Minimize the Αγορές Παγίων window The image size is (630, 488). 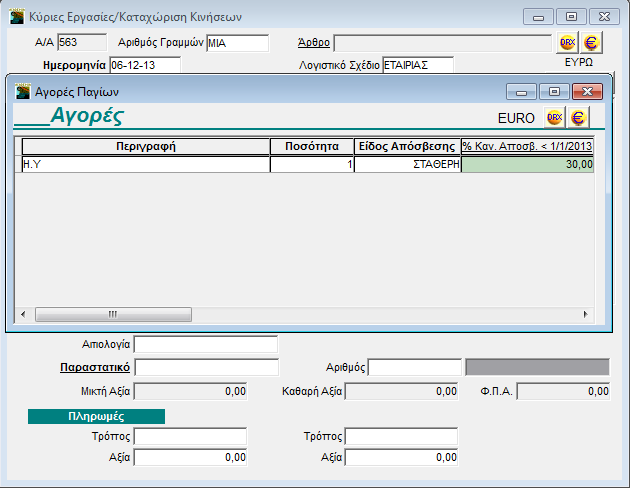pyautogui.click(x=521, y=92)
